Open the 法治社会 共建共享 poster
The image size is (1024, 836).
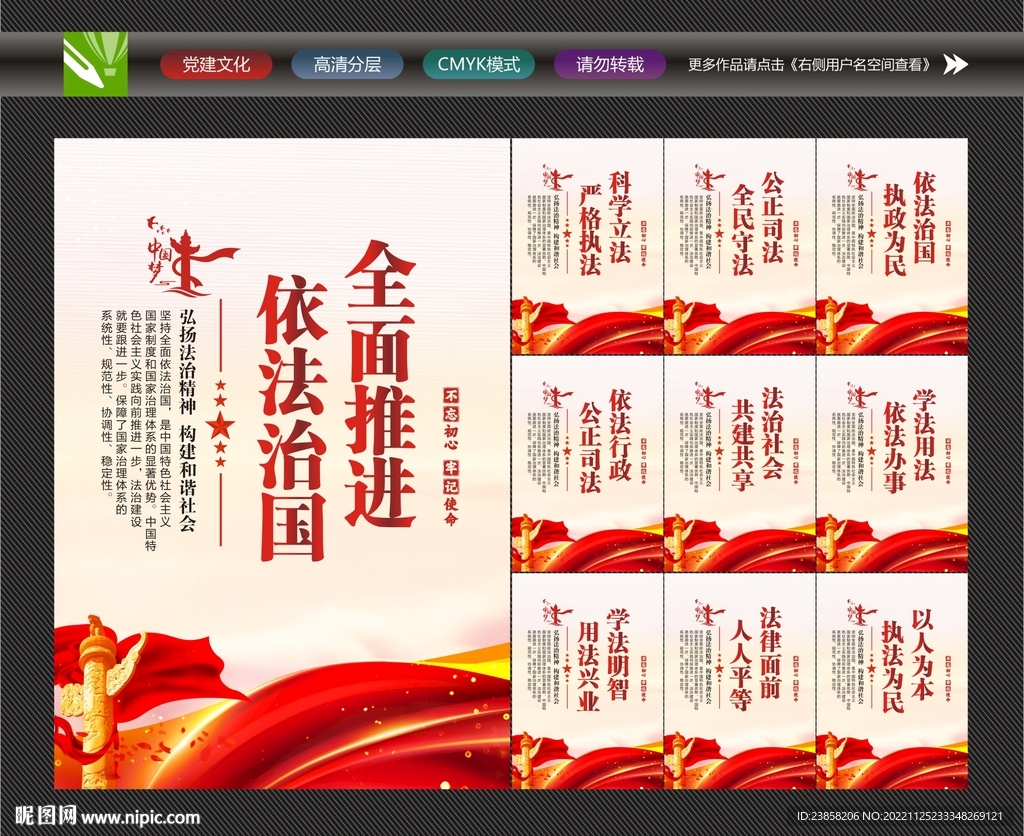tap(740, 464)
